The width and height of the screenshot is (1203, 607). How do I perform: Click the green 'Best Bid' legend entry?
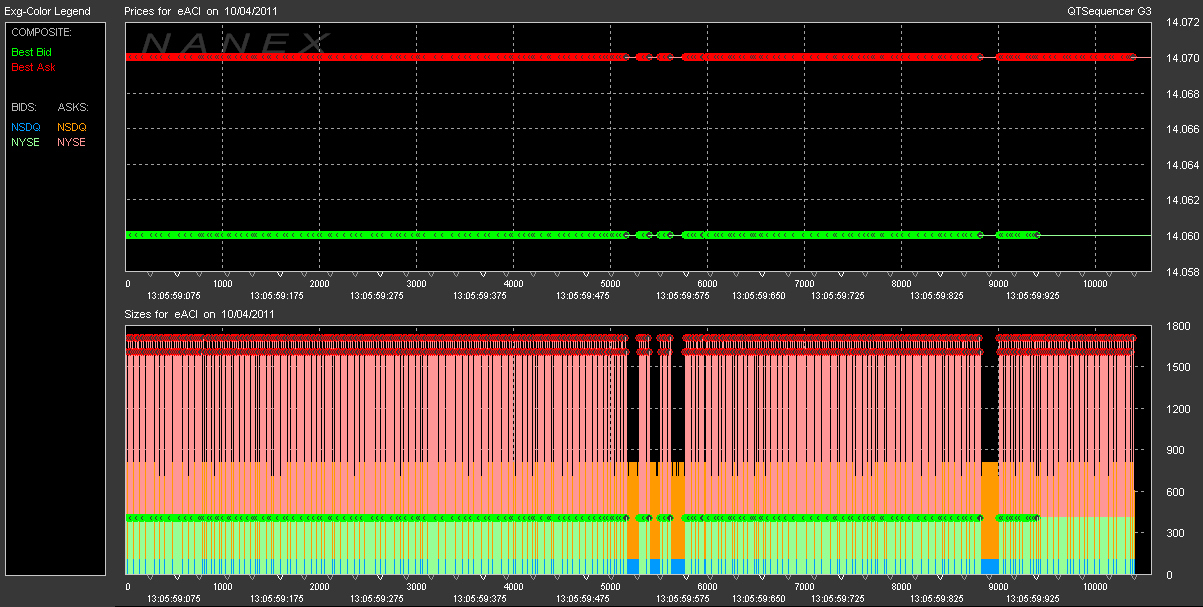click(32, 51)
